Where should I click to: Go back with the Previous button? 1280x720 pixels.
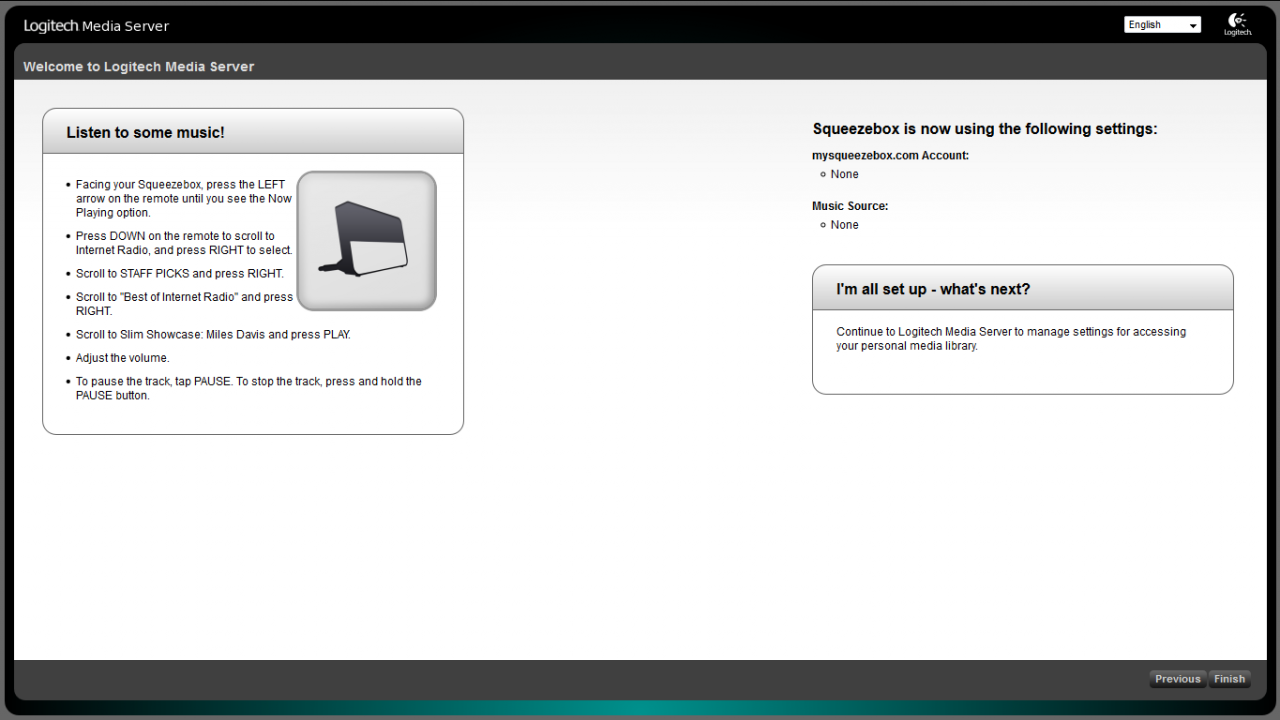click(x=1177, y=679)
